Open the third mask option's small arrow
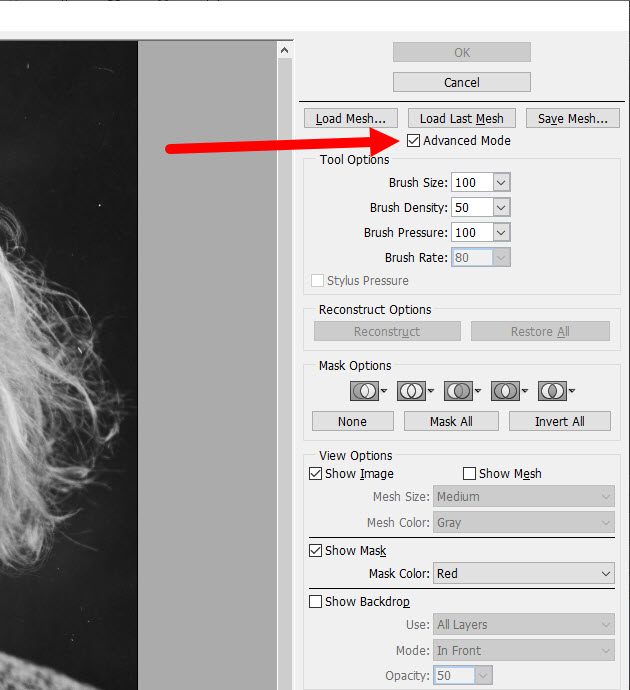630x690 pixels. click(x=478, y=390)
